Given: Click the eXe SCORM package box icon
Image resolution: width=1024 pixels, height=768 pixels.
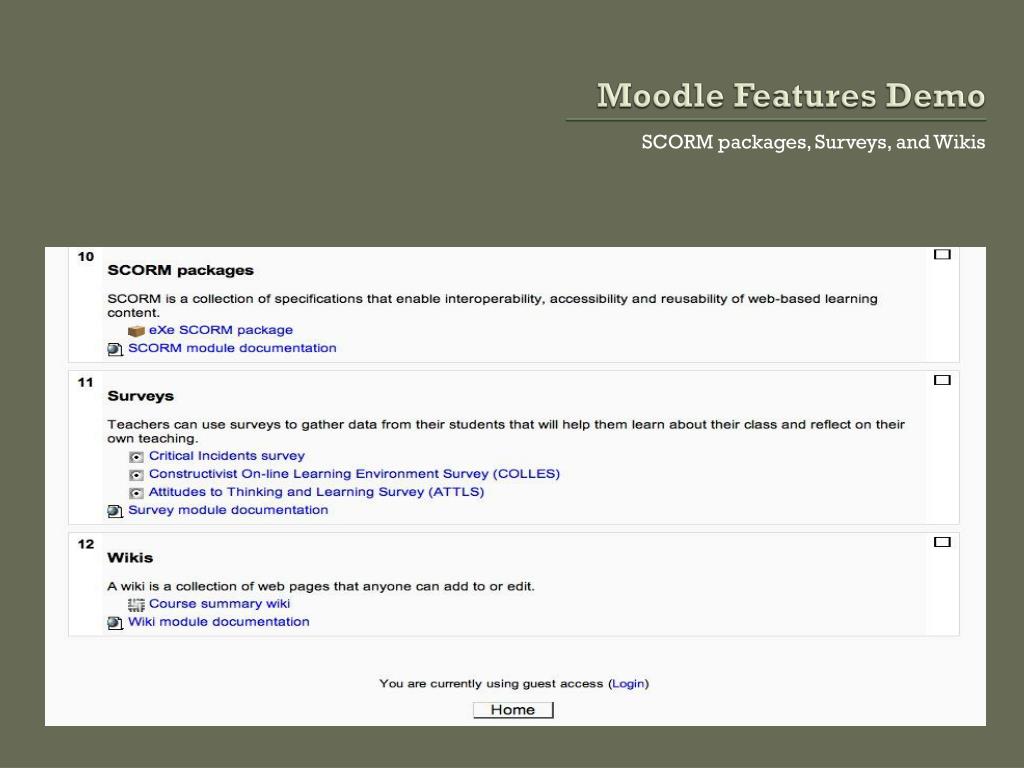Looking at the screenshot, I should tap(136, 331).
